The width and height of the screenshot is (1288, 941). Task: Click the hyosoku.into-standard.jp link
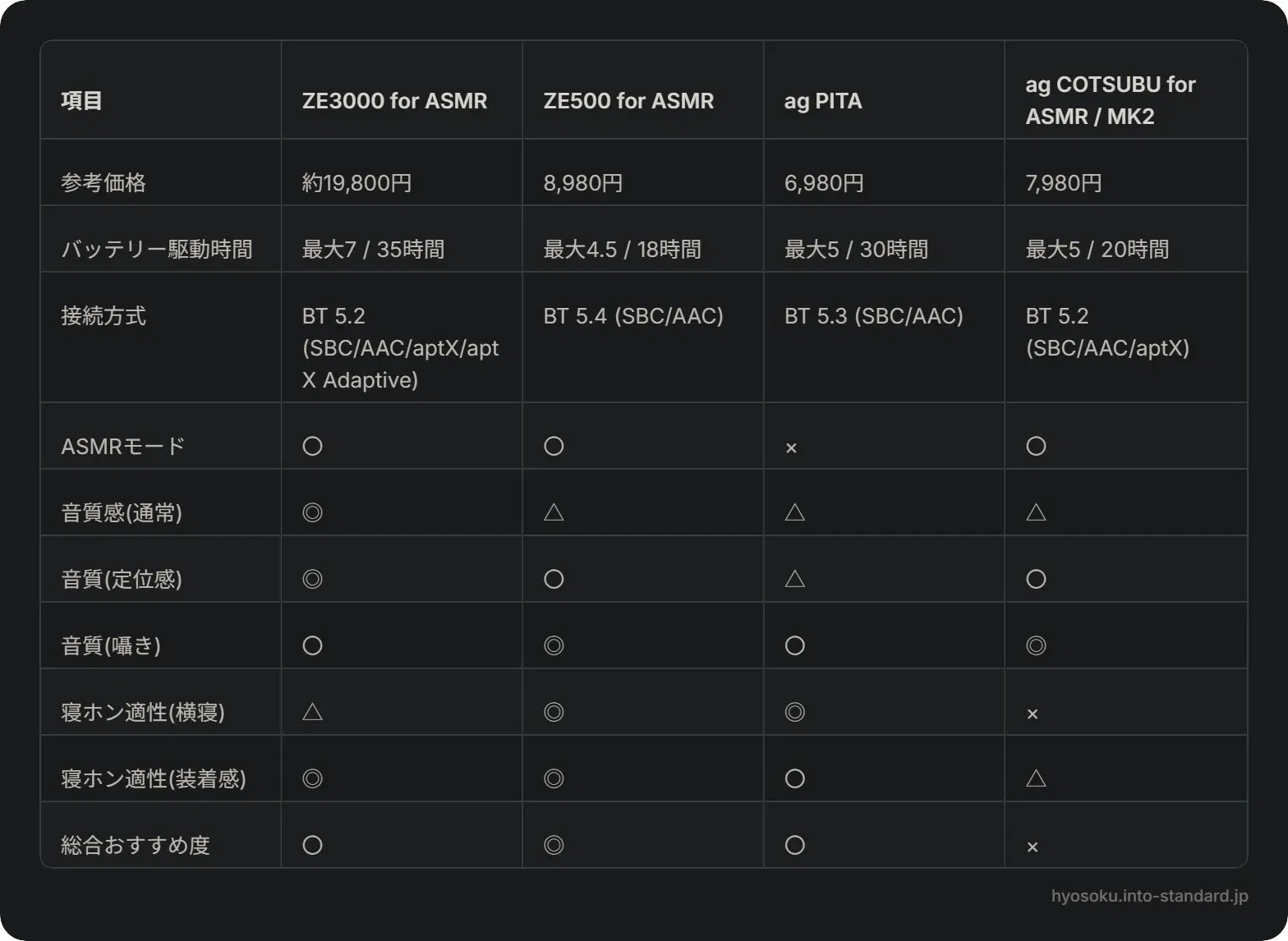click(1149, 896)
